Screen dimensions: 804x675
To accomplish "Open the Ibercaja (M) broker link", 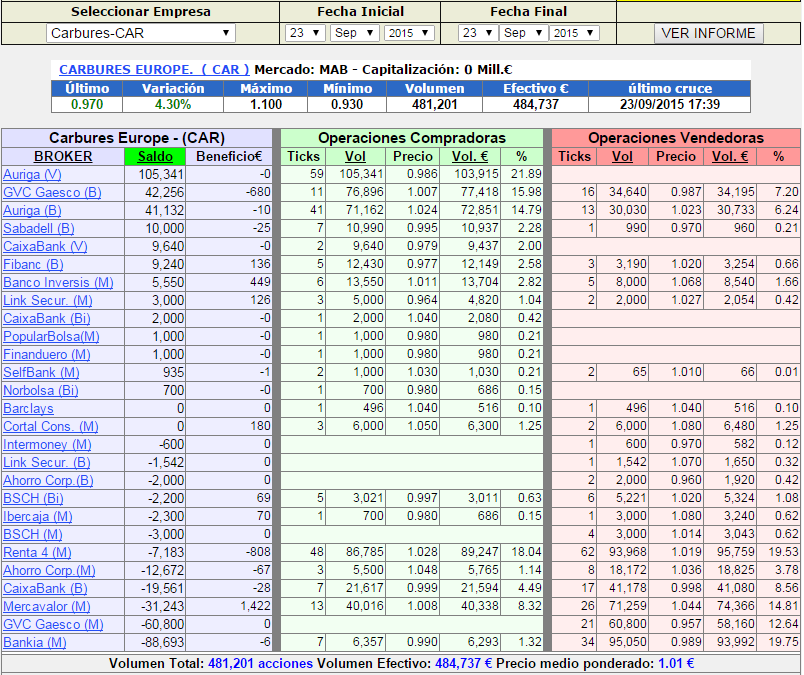I will tap(38, 517).
